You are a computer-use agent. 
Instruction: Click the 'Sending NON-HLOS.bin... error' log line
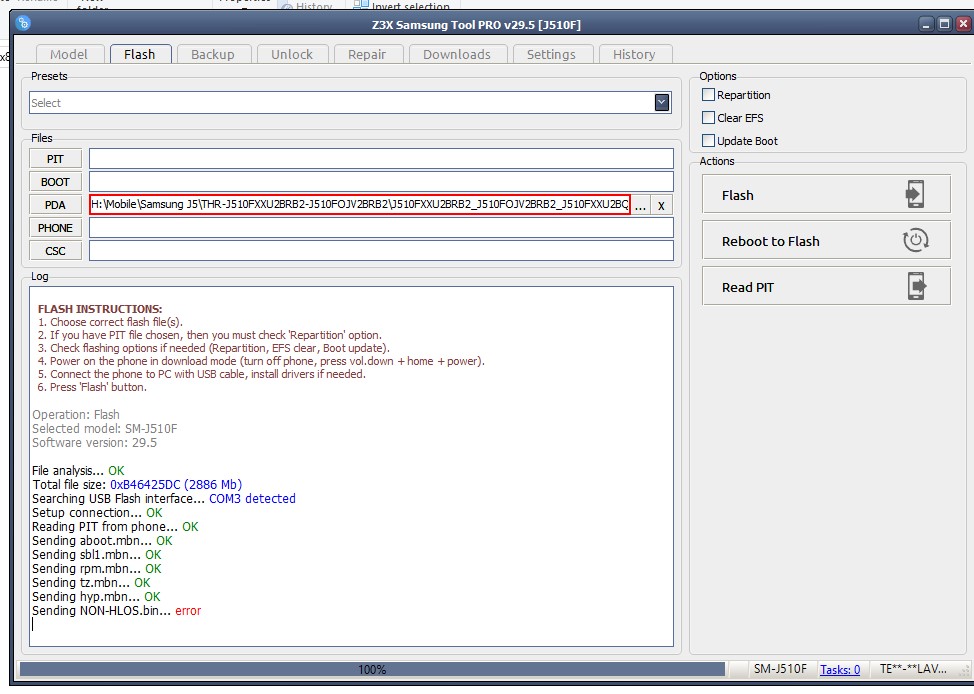pyautogui.click(x=117, y=611)
